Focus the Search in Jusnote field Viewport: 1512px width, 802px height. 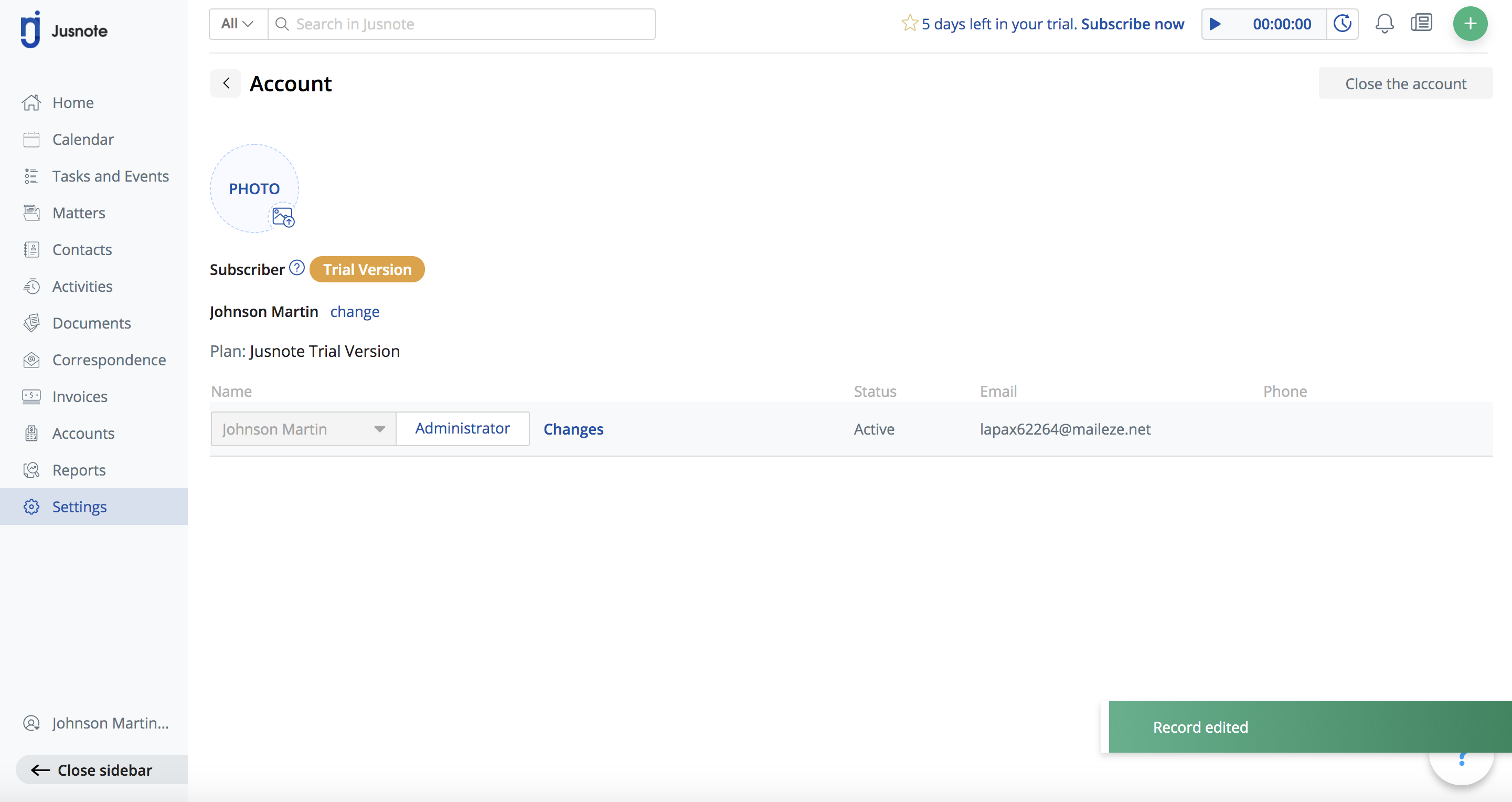point(461,24)
